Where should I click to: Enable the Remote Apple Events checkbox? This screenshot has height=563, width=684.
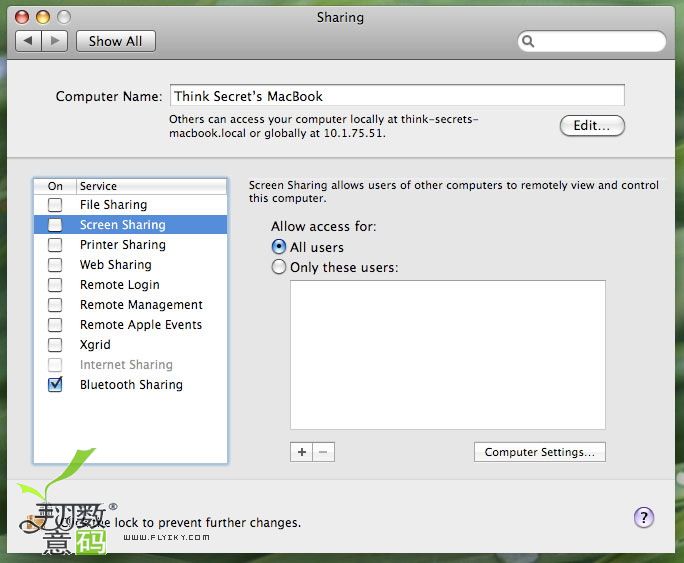coord(55,325)
